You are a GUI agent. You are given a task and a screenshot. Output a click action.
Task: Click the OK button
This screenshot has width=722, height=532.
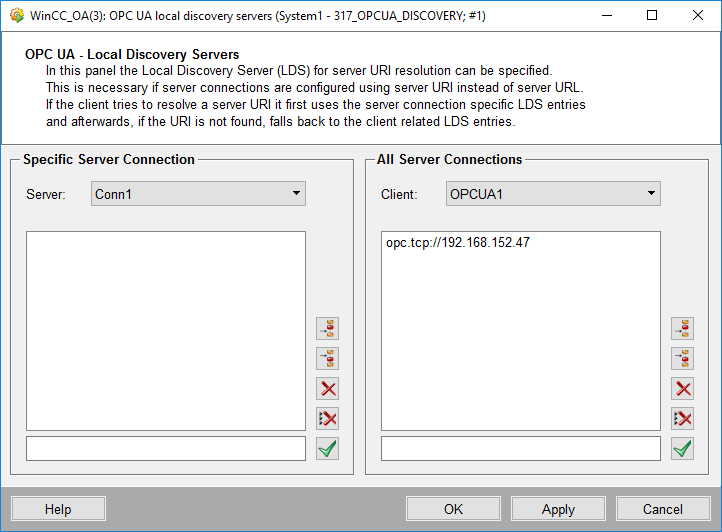pyautogui.click(x=453, y=509)
